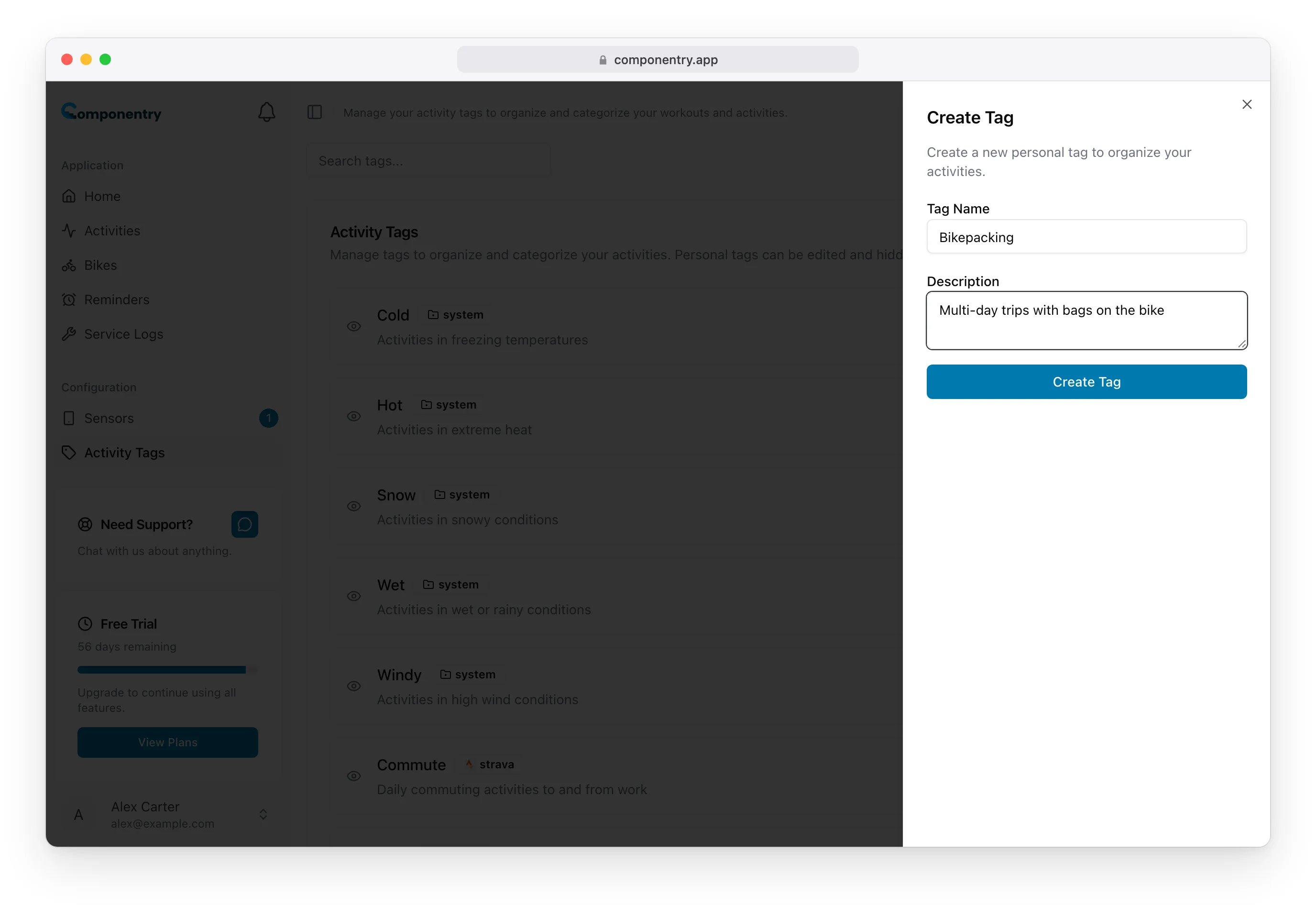Toggle visibility of the Commute tag
Screen dimensions: 1316x908
pos(354,775)
